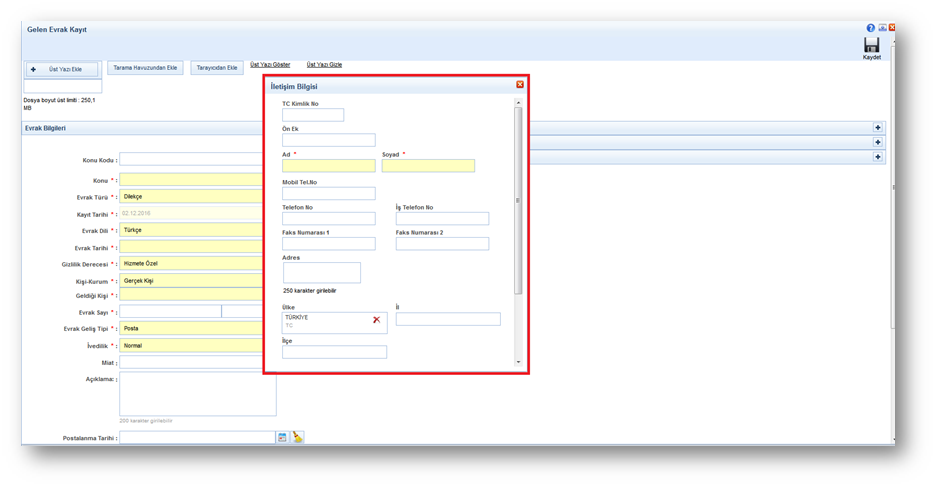Viewport: 937px width, 488px height.
Task: Focus the TC Kimlik No field
Action: [x=312, y=115]
